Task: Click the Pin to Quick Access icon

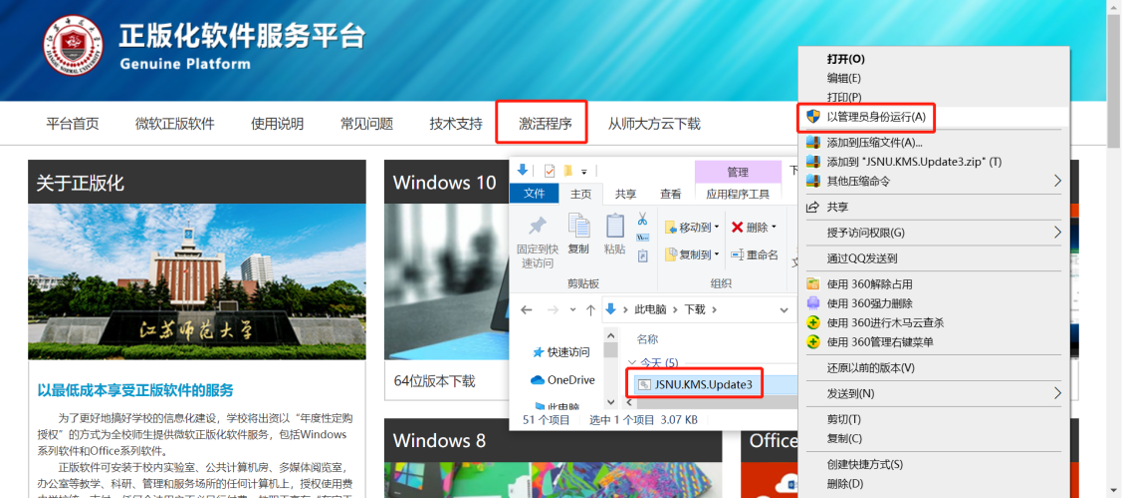Action: tap(537, 226)
